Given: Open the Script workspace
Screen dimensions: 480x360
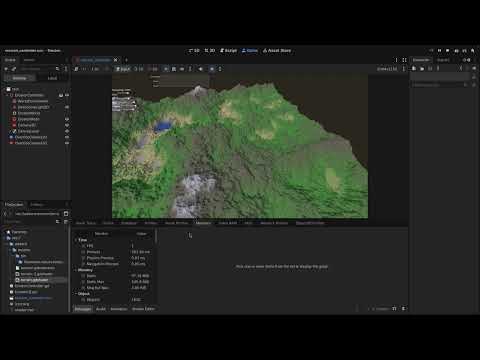Looking at the screenshot, I should [228, 51].
